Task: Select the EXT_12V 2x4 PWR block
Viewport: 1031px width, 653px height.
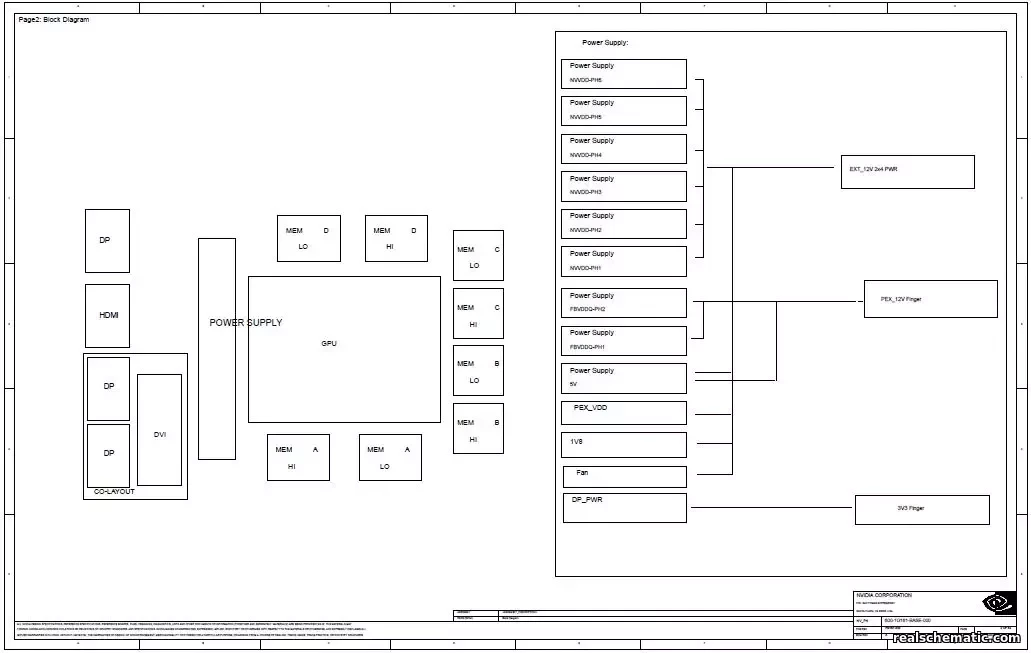Action: click(908, 171)
